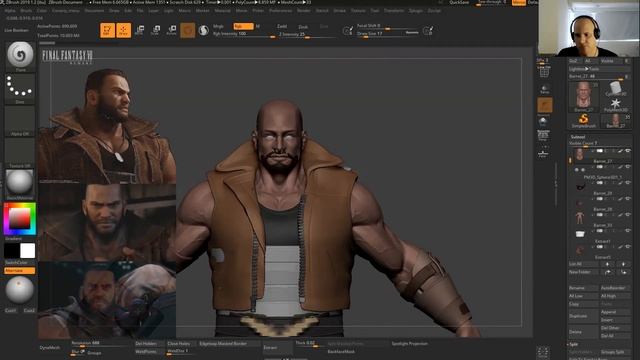Open the Brush menu
640x360 pixels.
[26, 11]
